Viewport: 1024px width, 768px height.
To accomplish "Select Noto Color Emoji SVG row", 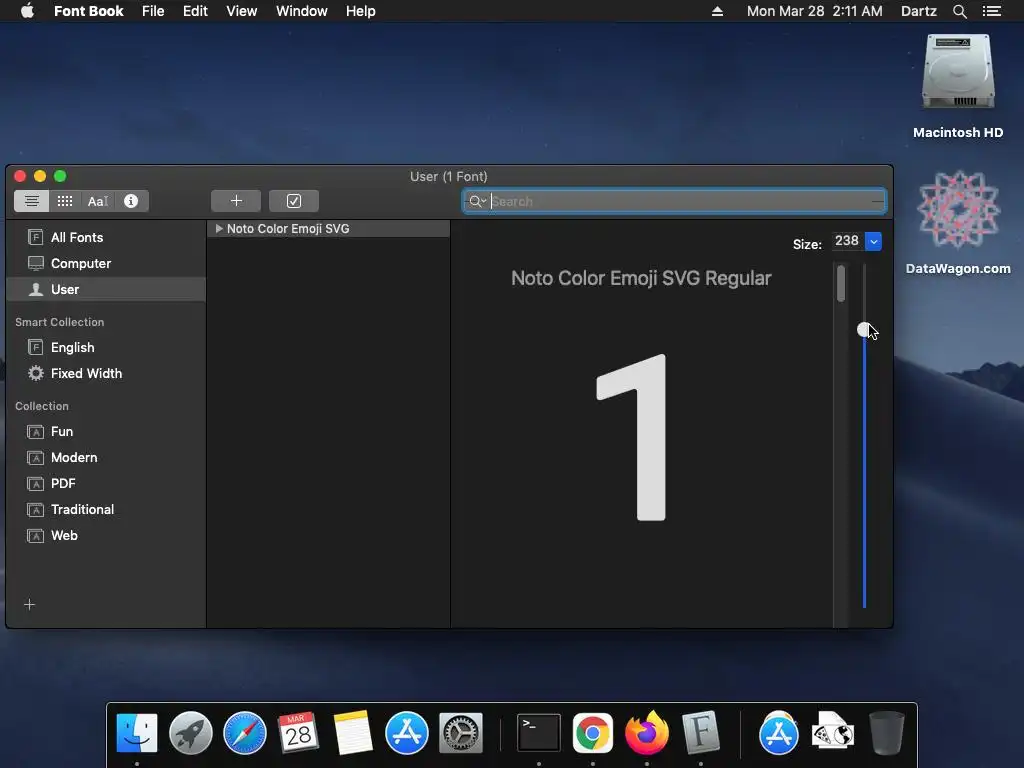I will (x=328, y=229).
